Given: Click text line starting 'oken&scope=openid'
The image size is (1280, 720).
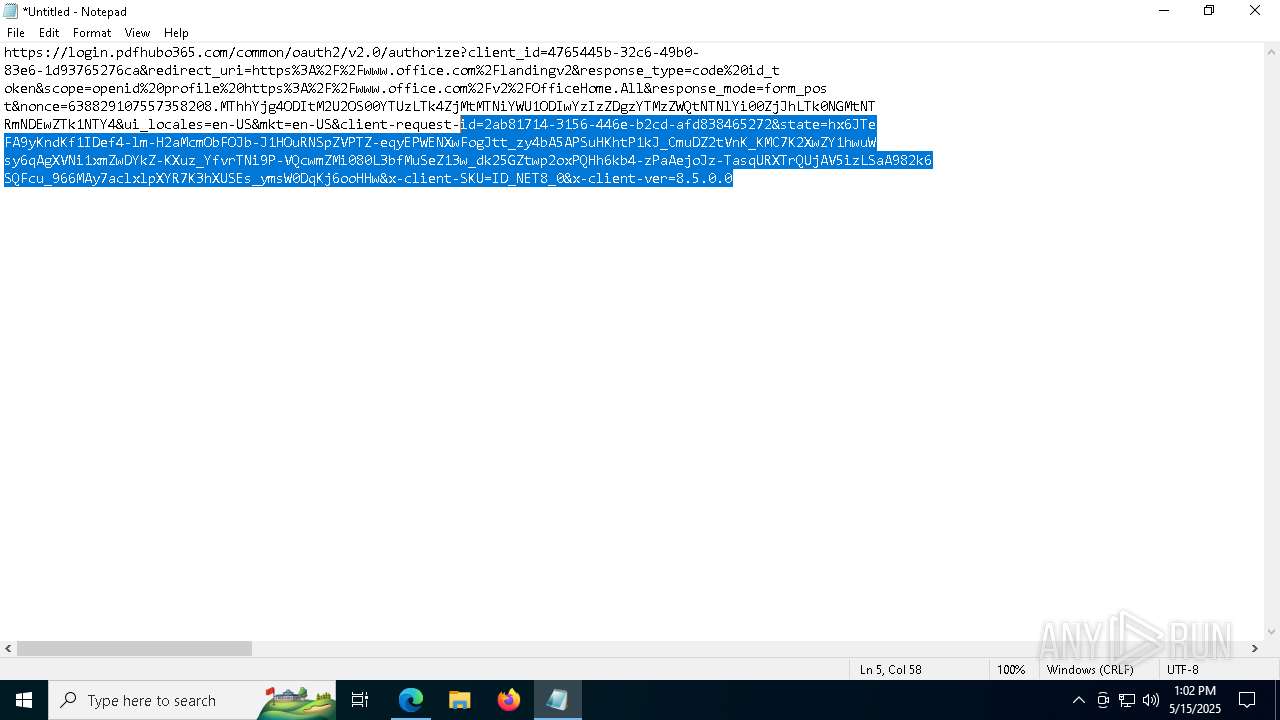Looking at the screenshot, I should pyautogui.click(x=415, y=88).
